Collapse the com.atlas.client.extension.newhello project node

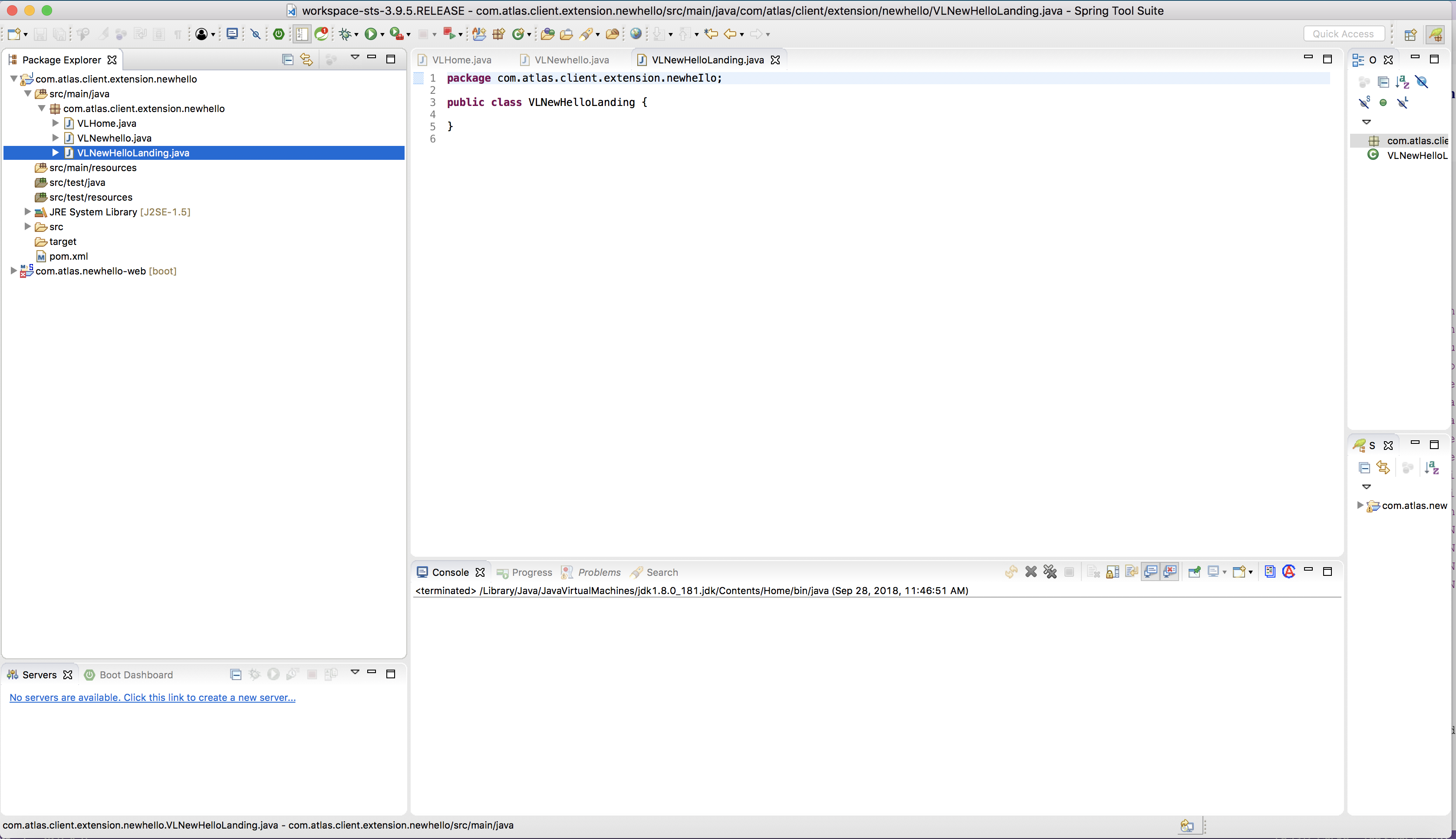coord(13,78)
